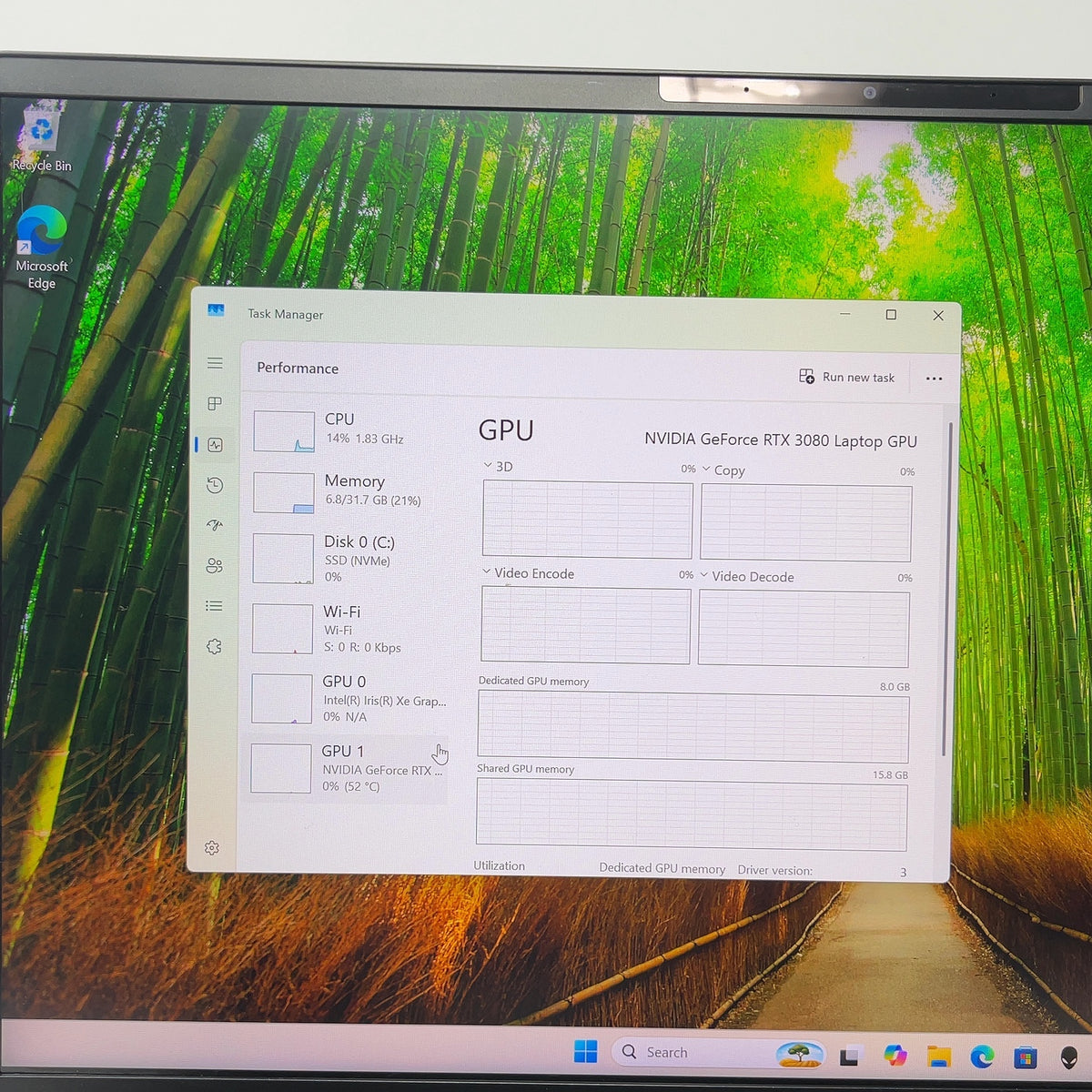1092x1092 pixels.
Task: Click the Performance page heading
Action: [298, 368]
